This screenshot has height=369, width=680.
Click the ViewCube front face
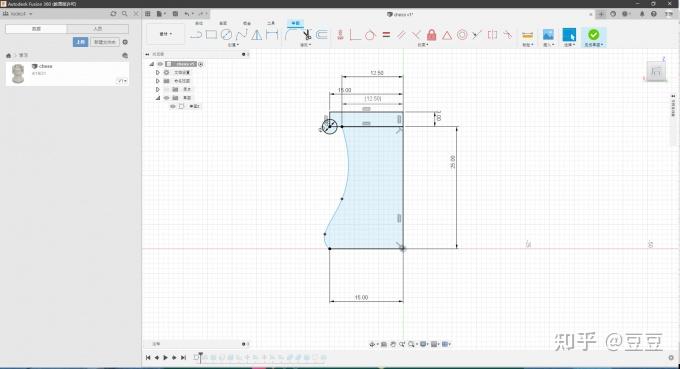(656, 72)
